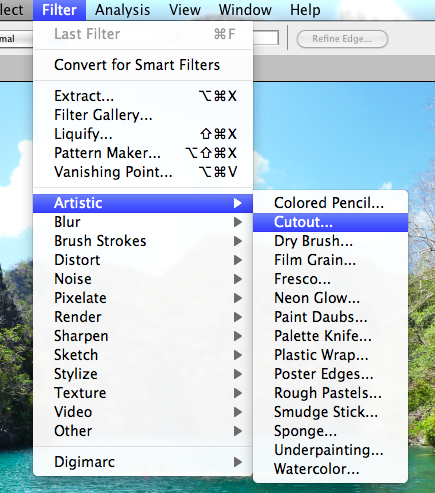Expand the Stylize submenu
435x493 pixels.
143,374
